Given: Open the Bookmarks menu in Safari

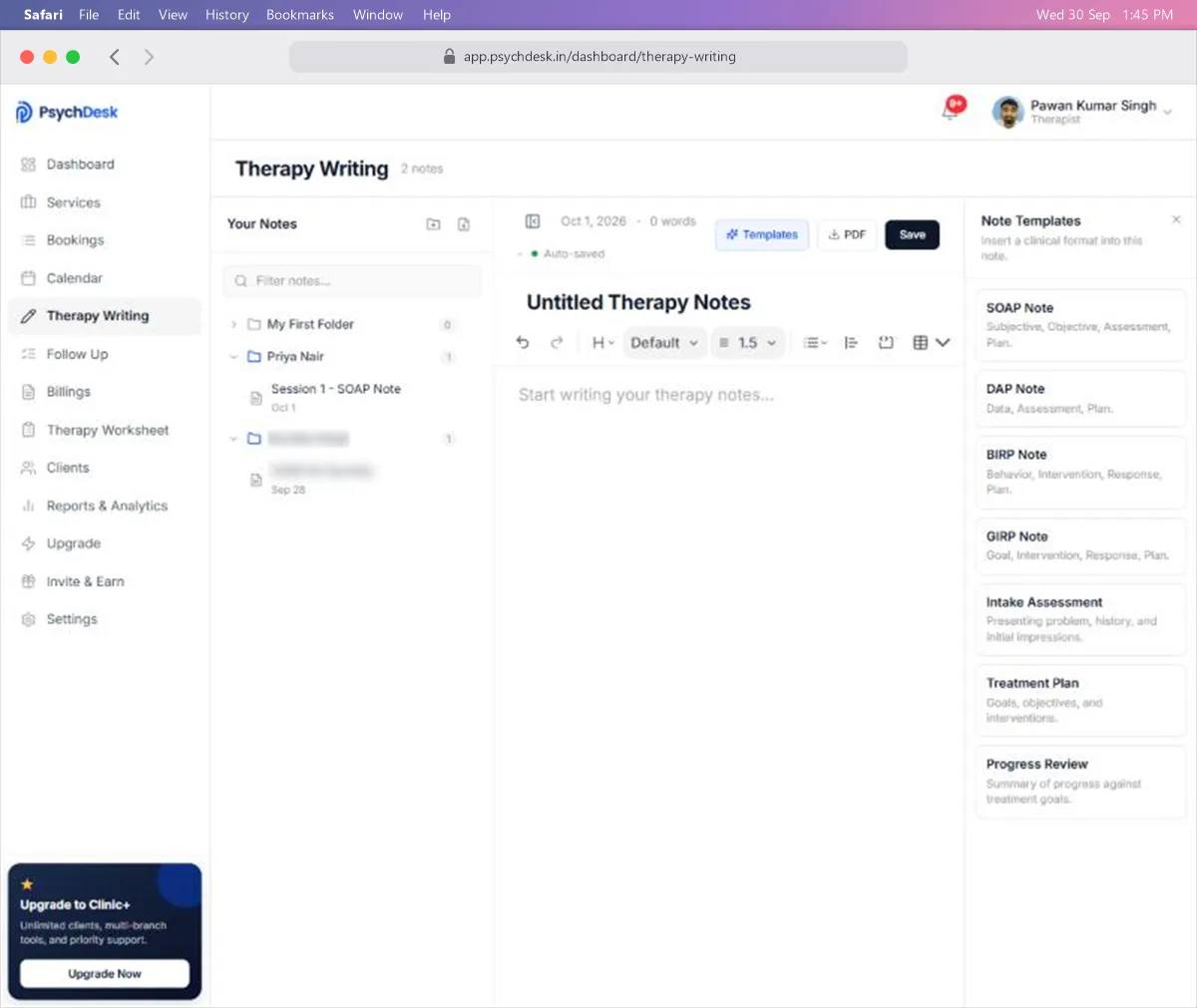Looking at the screenshot, I should click(300, 14).
